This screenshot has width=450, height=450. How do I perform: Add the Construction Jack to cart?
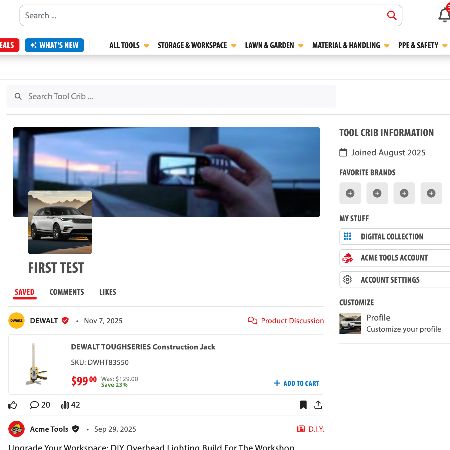(x=296, y=383)
